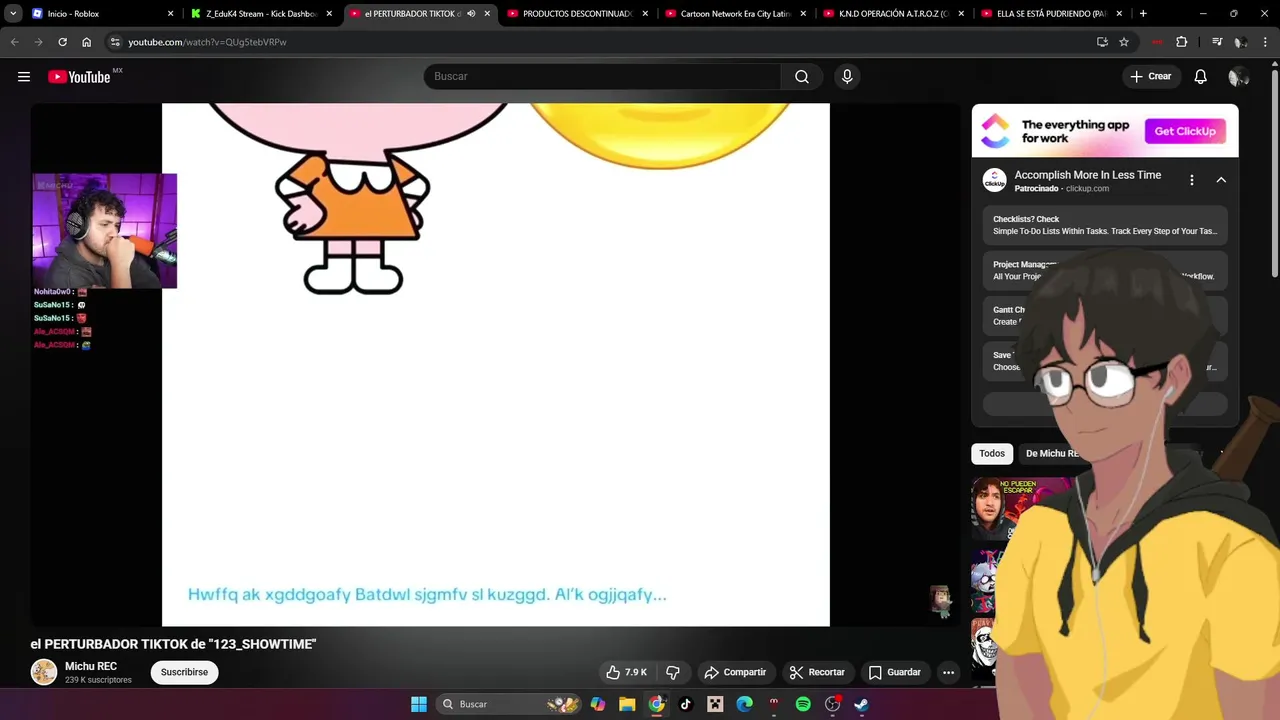This screenshot has height=720, width=1280.
Task: Open OBS Studio from the taskbar
Action: point(832,704)
